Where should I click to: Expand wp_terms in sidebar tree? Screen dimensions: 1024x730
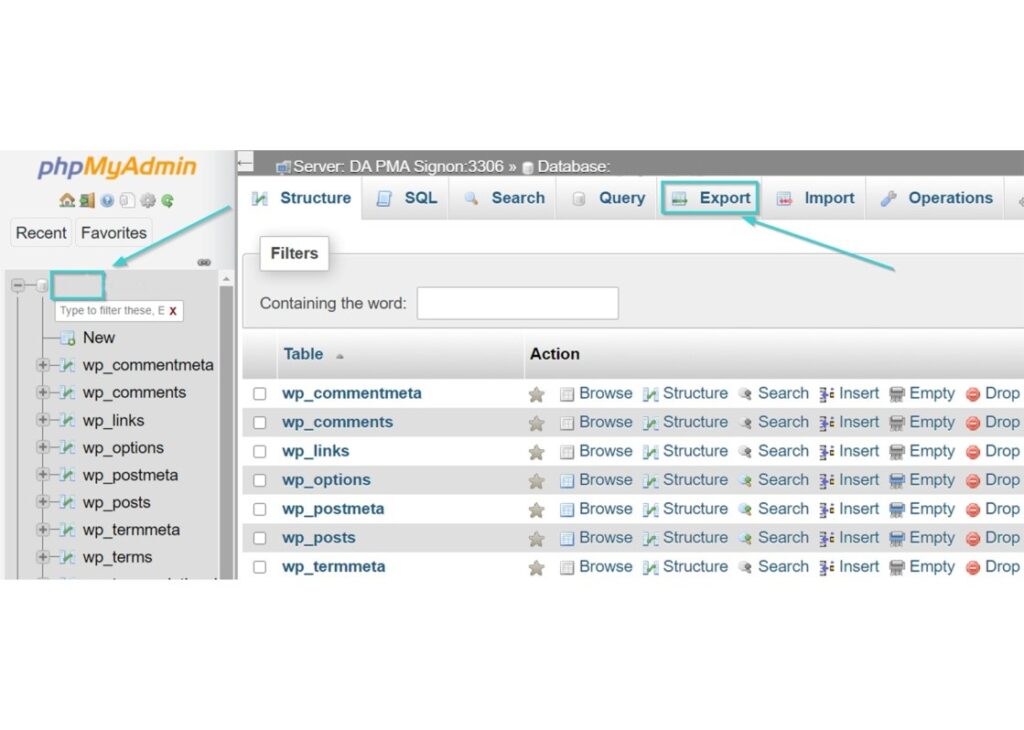pyautogui.click(x=43, y=556)
